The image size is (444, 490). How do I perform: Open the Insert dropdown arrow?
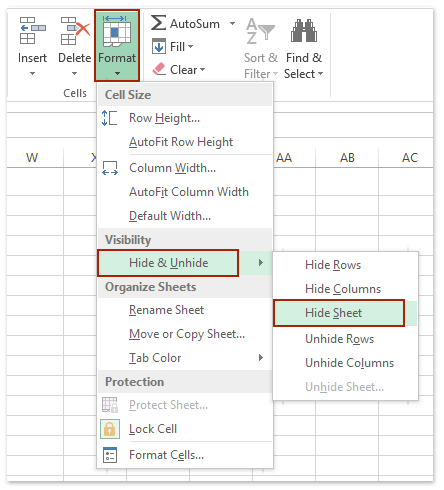click(x=32, y=73)
